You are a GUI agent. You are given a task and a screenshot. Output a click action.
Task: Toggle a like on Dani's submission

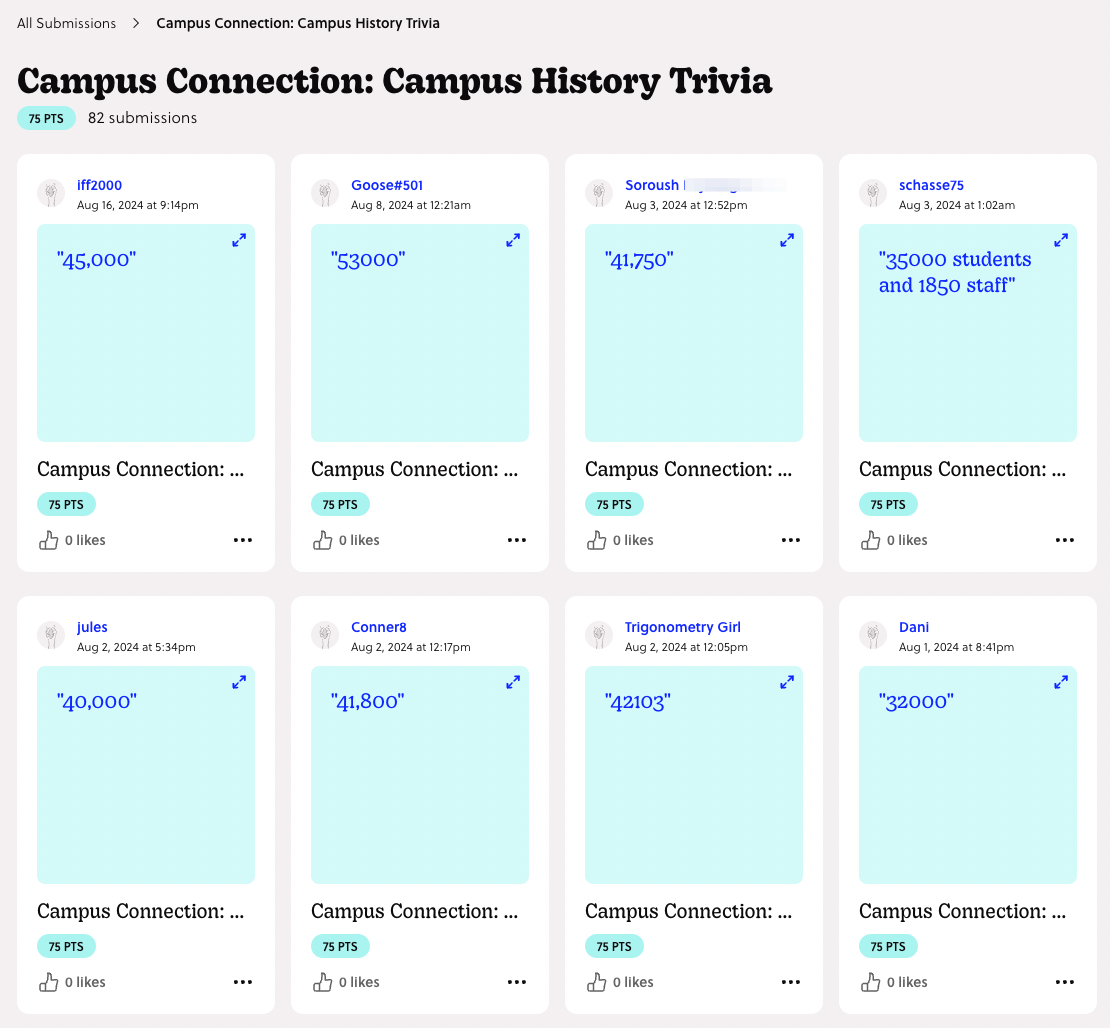coord(870,982)
